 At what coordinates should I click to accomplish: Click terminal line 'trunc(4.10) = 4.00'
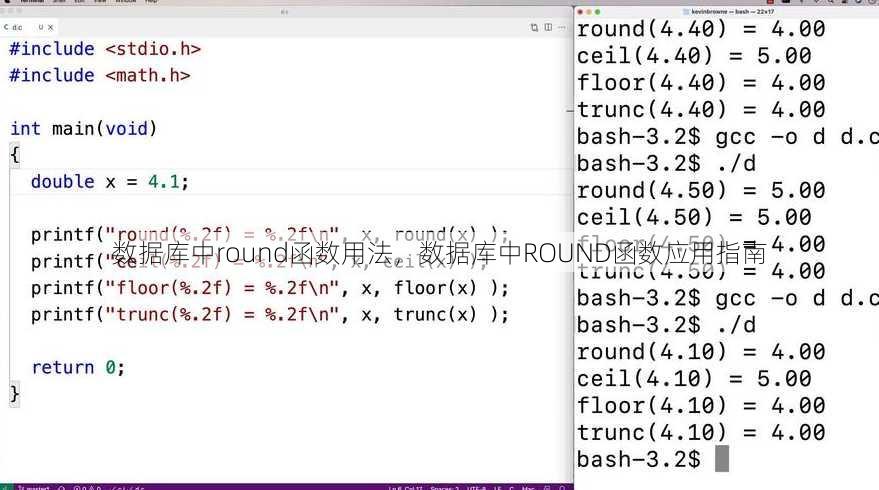[x=701, y=433]
